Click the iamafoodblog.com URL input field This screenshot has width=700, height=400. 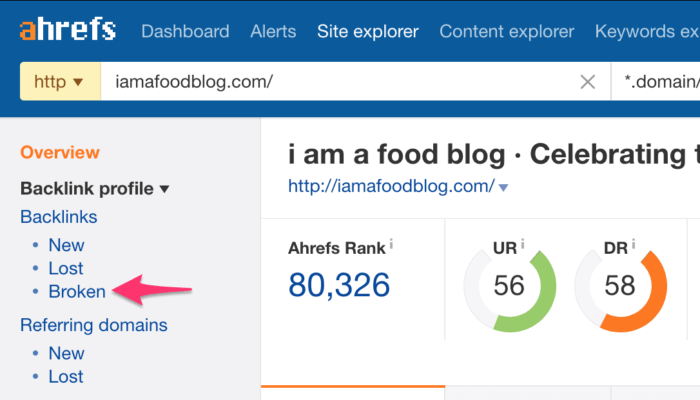tap(339, 82)
